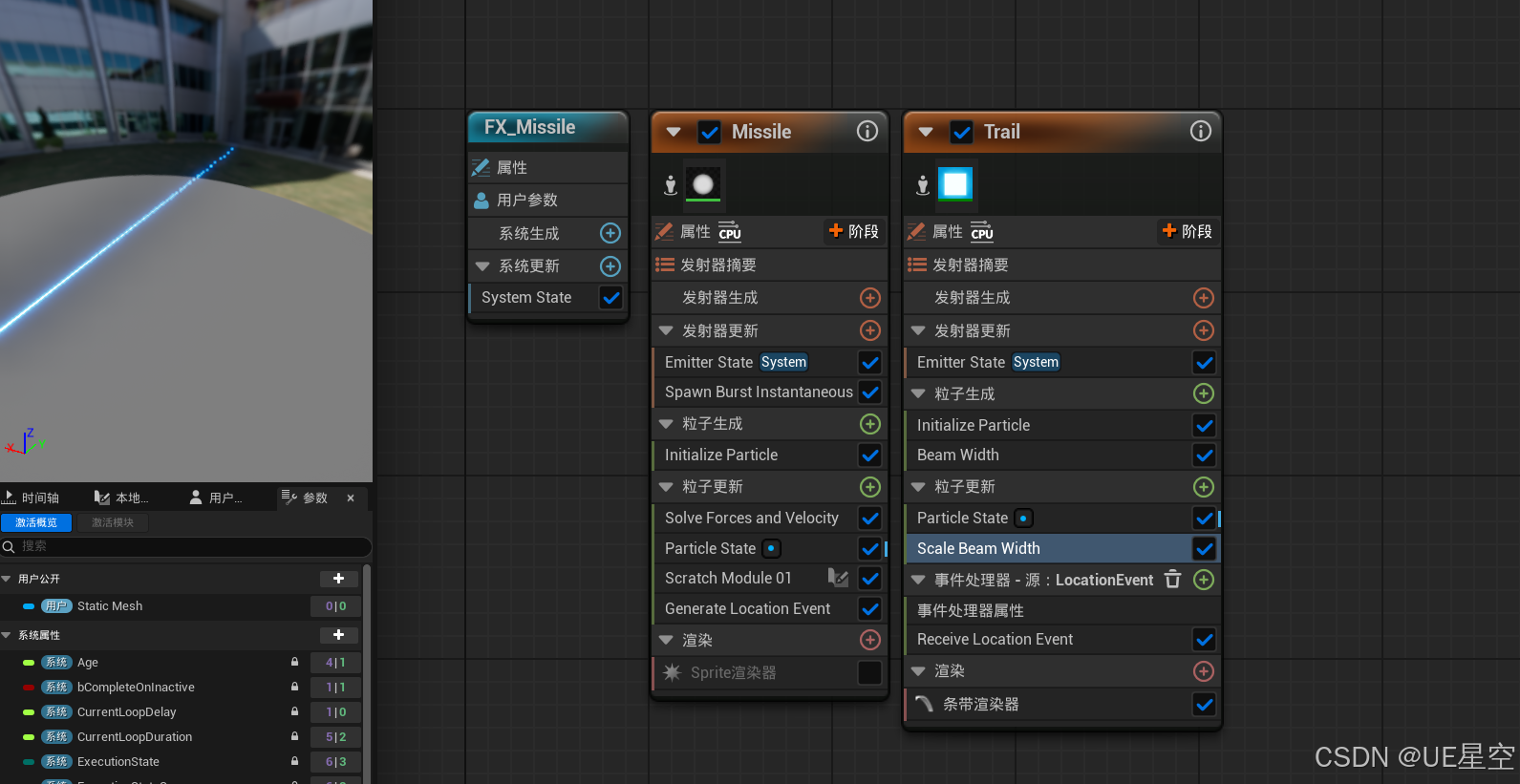
Task: Collapse the Trail emitter node
Action: [925, 132]
